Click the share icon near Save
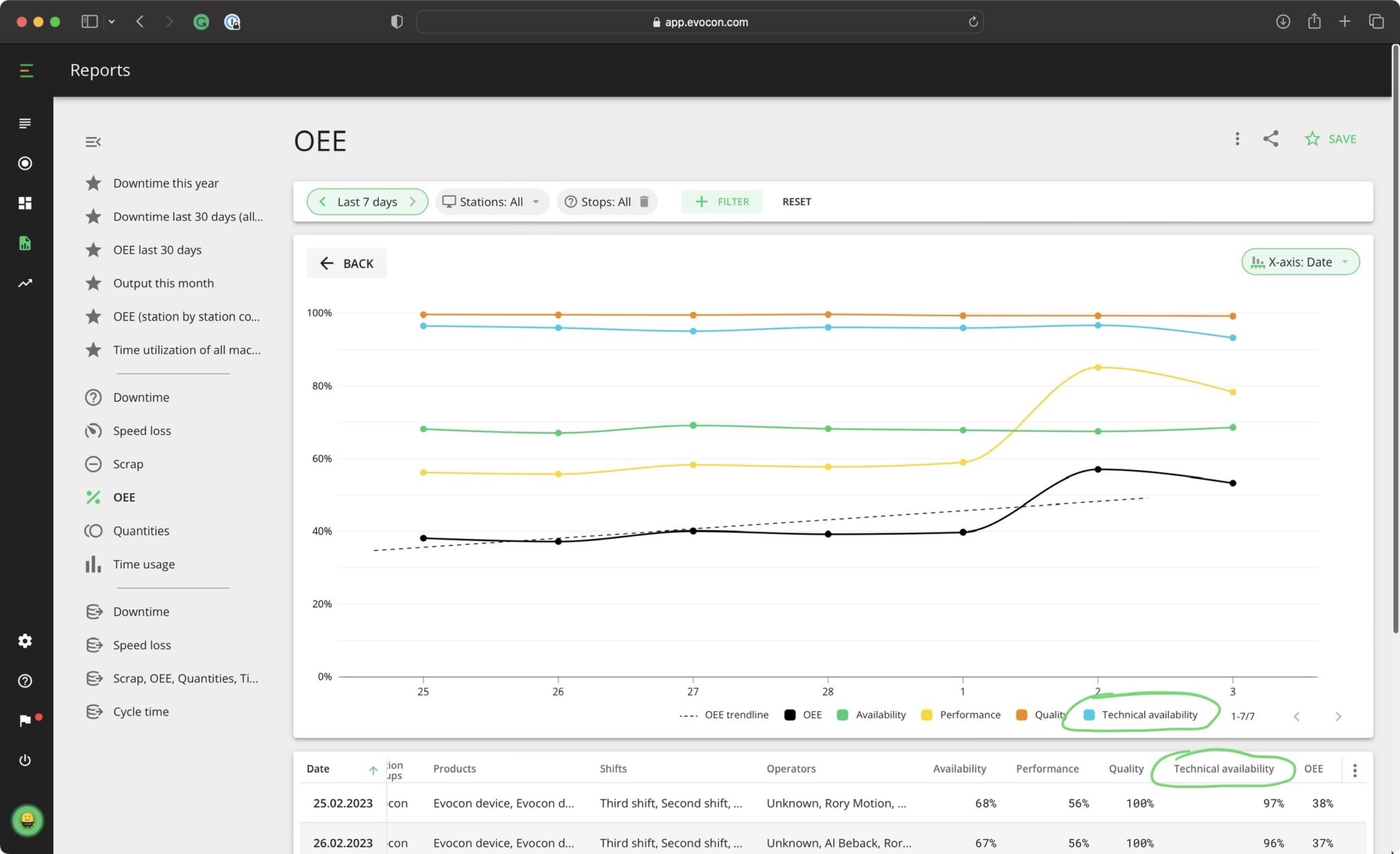This screenshot has height=854, width=1400. pyautogui.click(x=1270, y=138)
